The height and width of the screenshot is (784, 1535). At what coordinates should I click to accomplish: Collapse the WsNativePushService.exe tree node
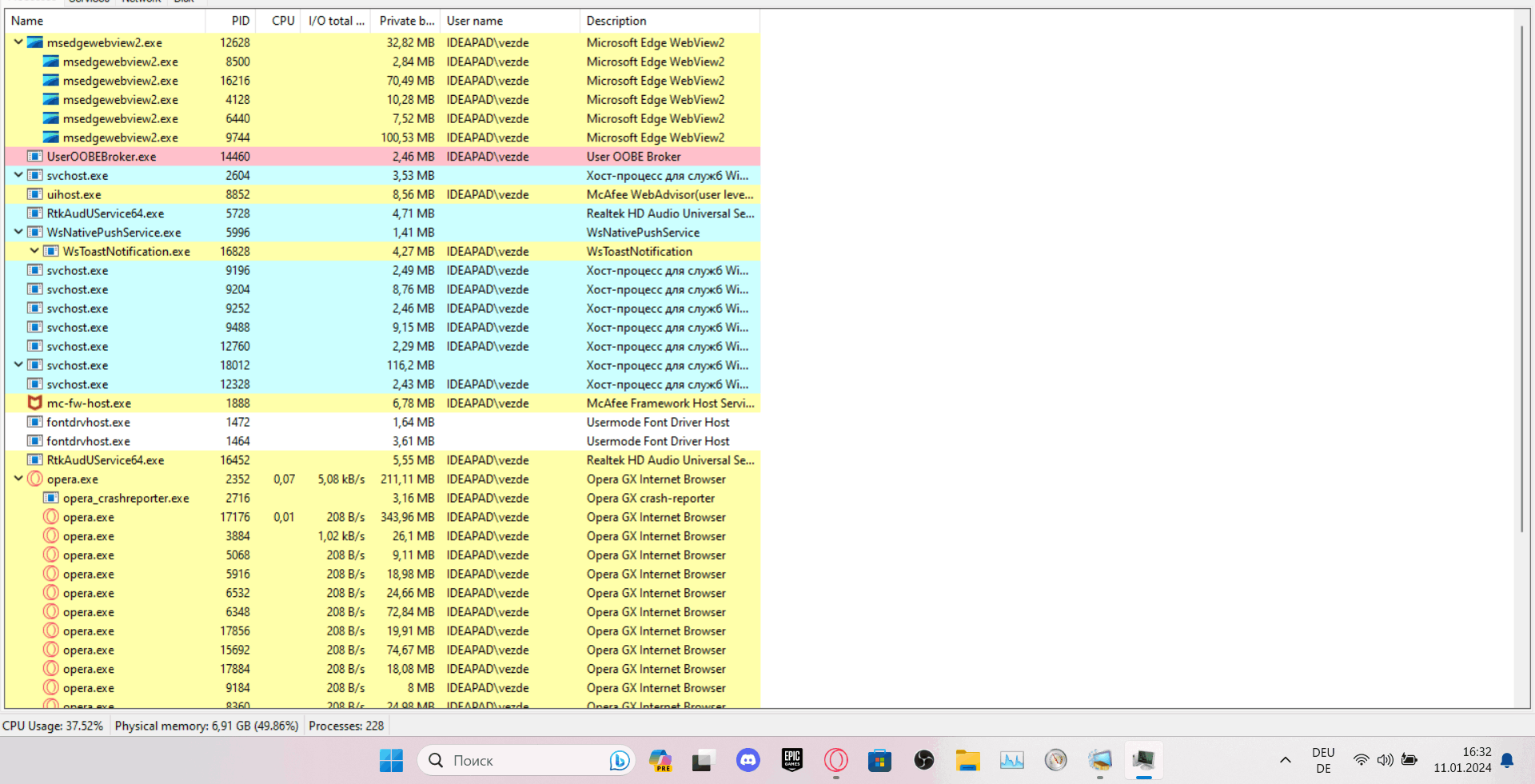coord(18,232)
